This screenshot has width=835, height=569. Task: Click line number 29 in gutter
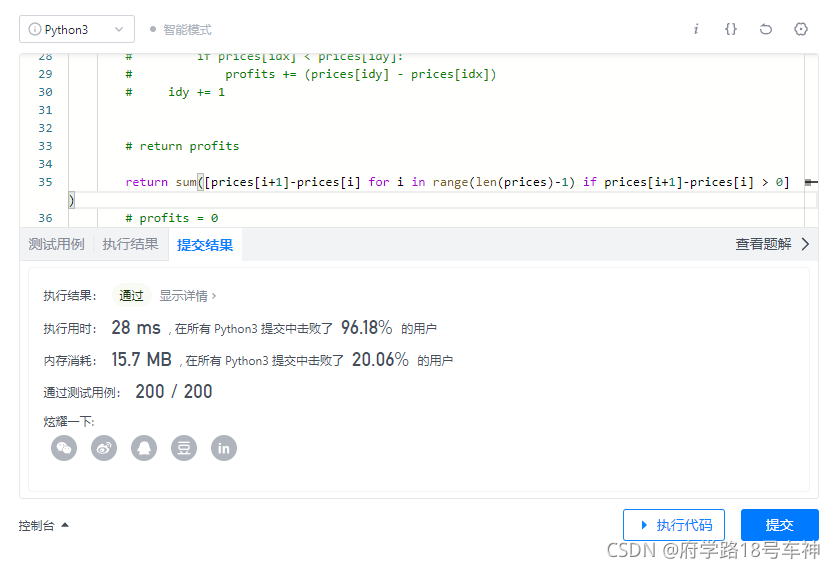[45, 74]
